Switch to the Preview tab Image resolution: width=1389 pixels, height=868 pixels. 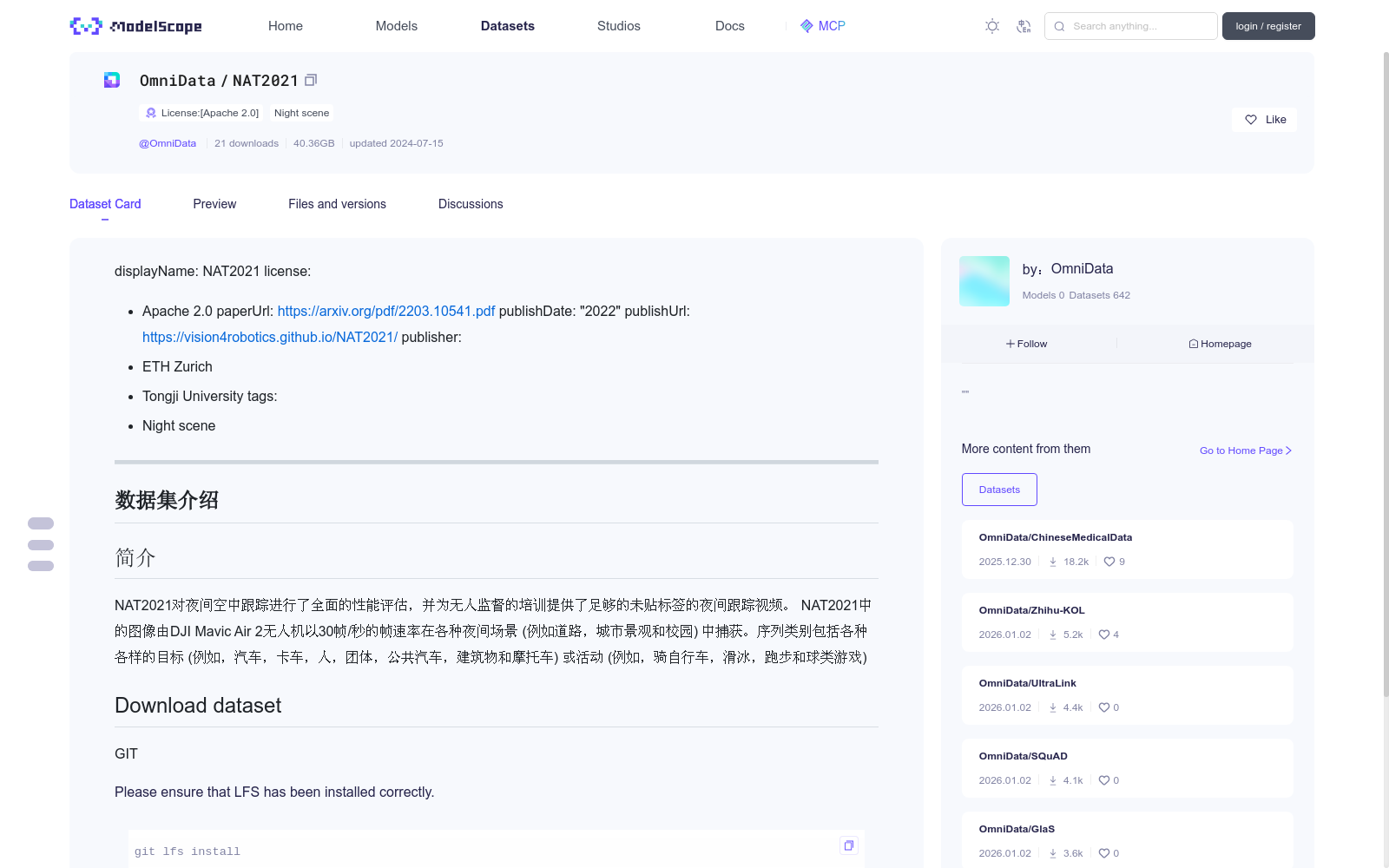(x=214, y=204)
